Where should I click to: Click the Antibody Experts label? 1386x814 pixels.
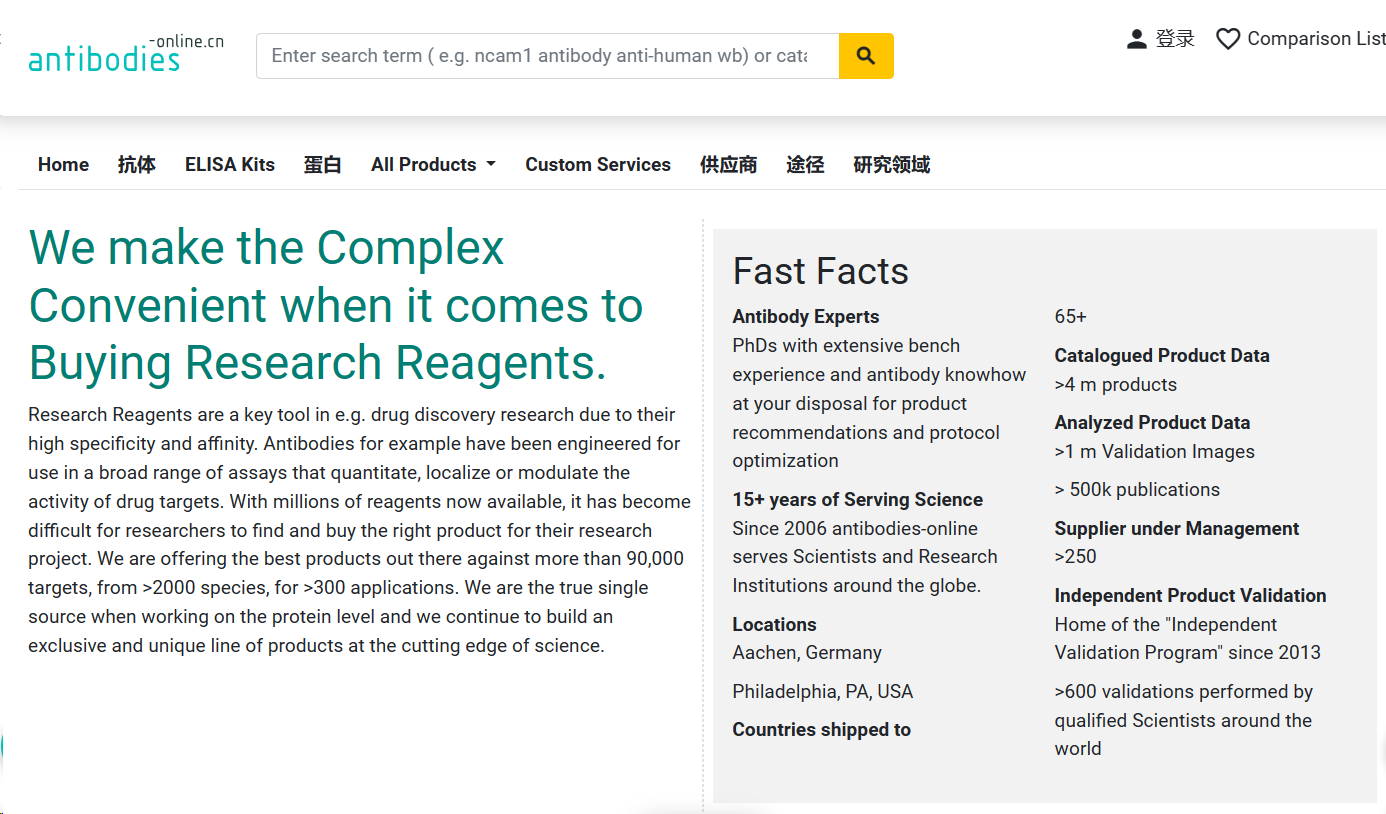point(806,317)
